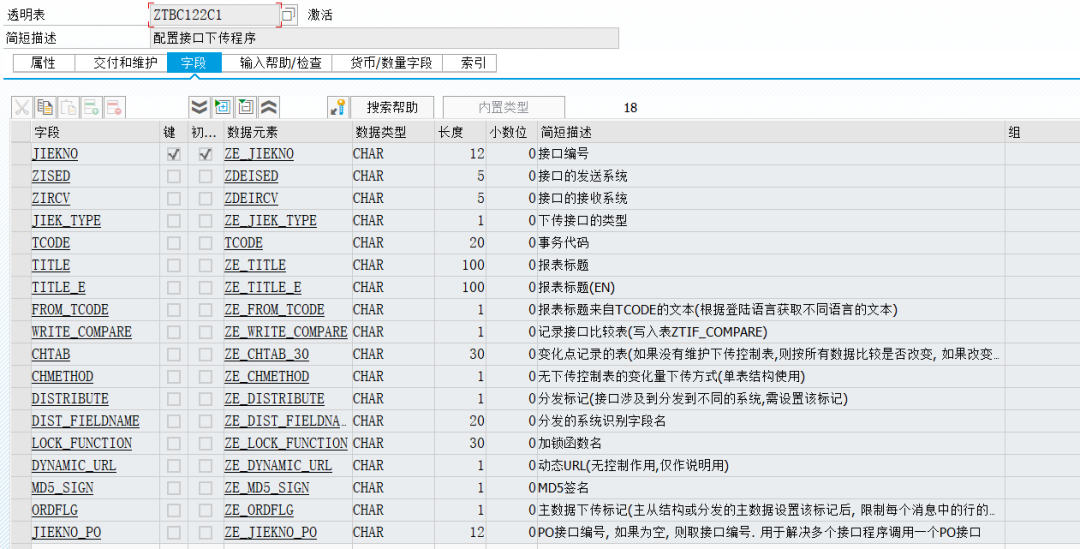Click the 简短描述 column header
1080x549 pixels.
[771, 132]
